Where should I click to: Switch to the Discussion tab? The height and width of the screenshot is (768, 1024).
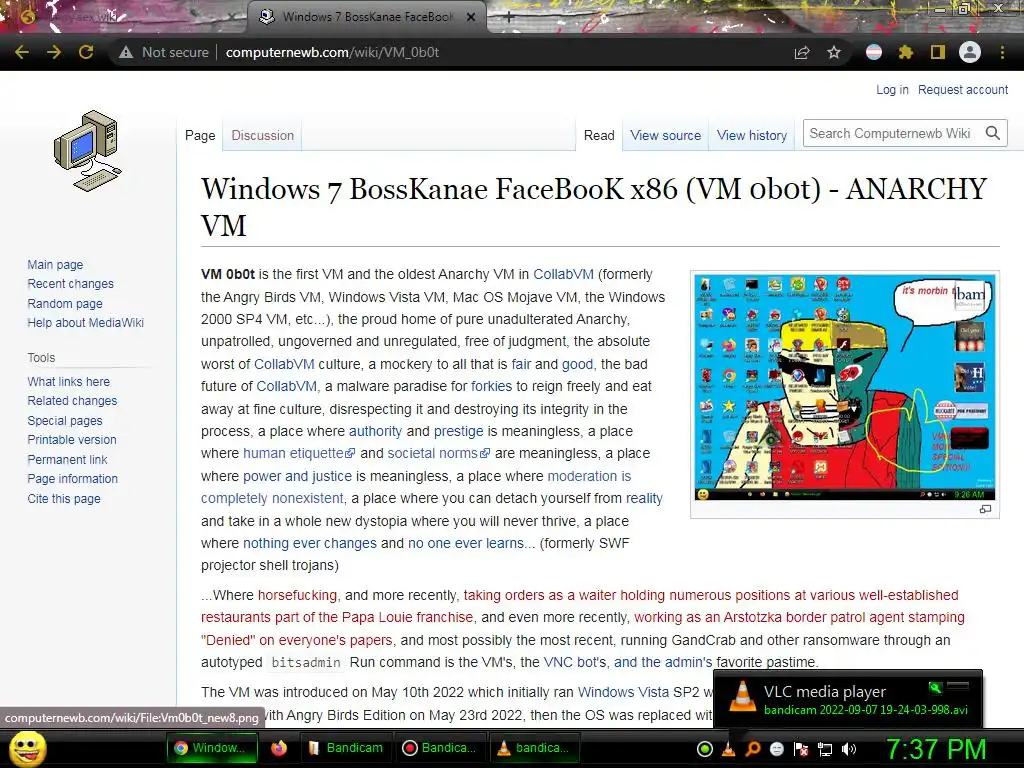pyautogui.click(x=263, y=135)
